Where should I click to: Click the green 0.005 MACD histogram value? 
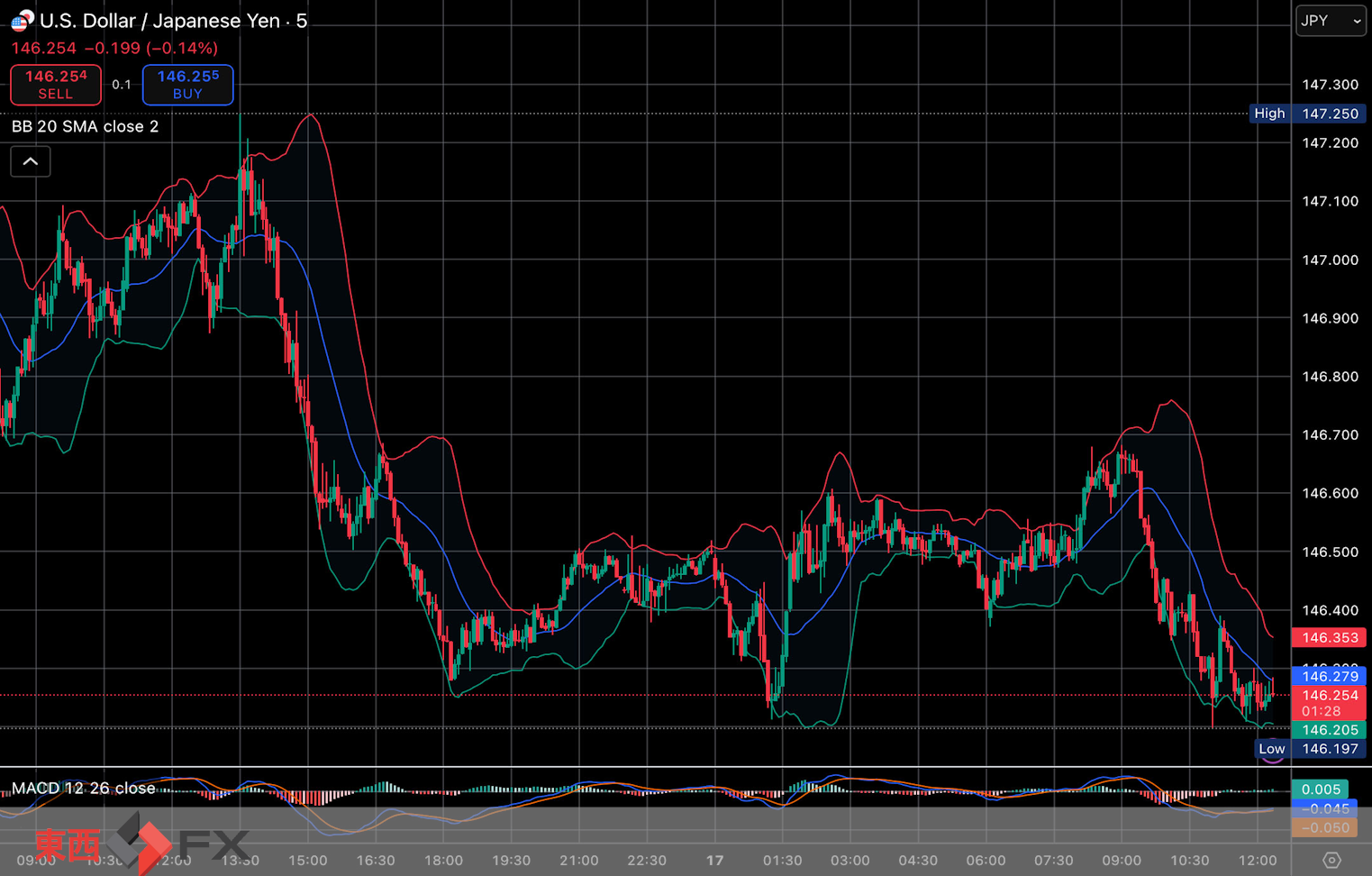(1320, 789)
